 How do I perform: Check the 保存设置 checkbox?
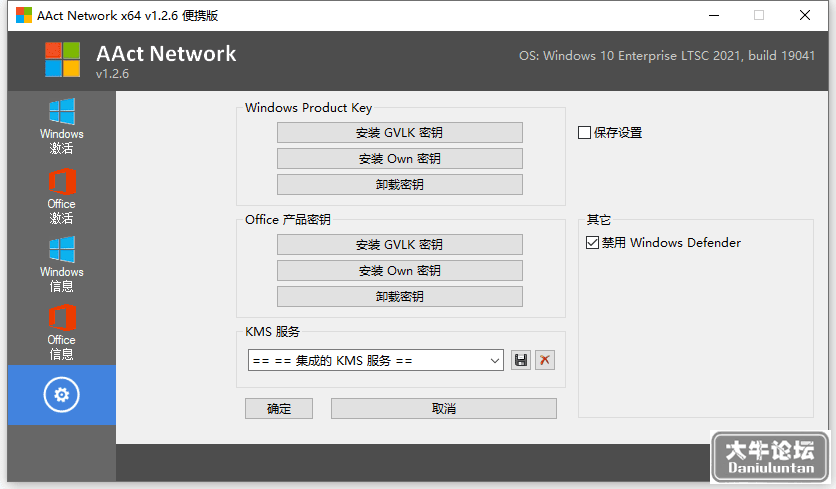tap(584, 133)
